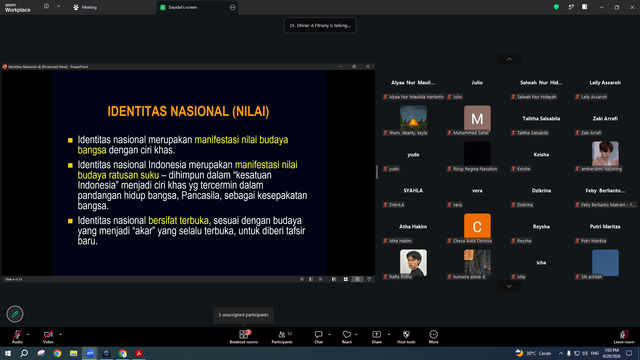Click Putri Maritza participant name
640x360 pixels.
click(x=605, y=227)
